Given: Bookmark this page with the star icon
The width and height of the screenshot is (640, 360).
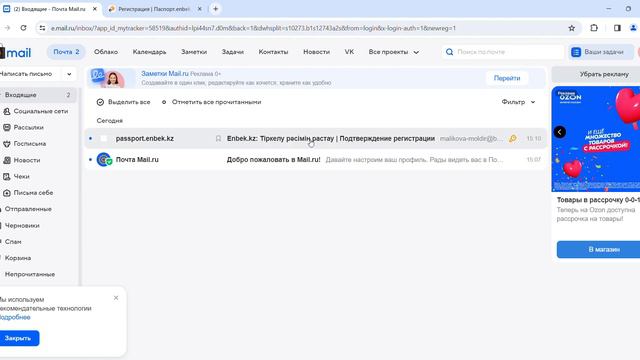Looking at the screenshot, I should tap(571, 28).
